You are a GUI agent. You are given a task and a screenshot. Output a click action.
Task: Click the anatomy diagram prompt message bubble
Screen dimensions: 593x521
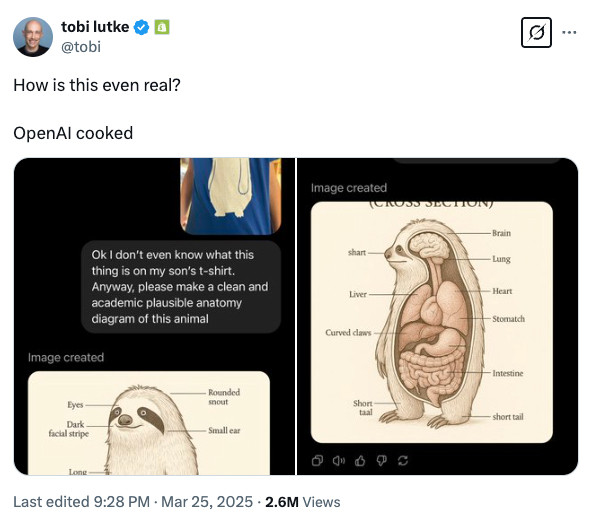[181, 287]
